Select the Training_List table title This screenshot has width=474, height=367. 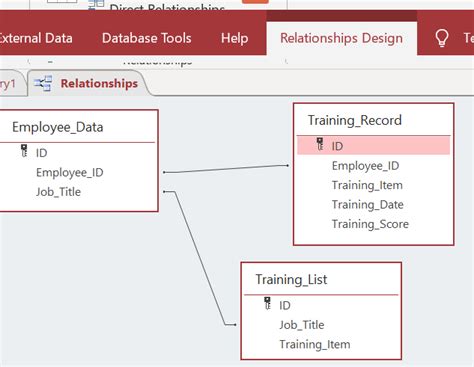(x=291, y=280)
